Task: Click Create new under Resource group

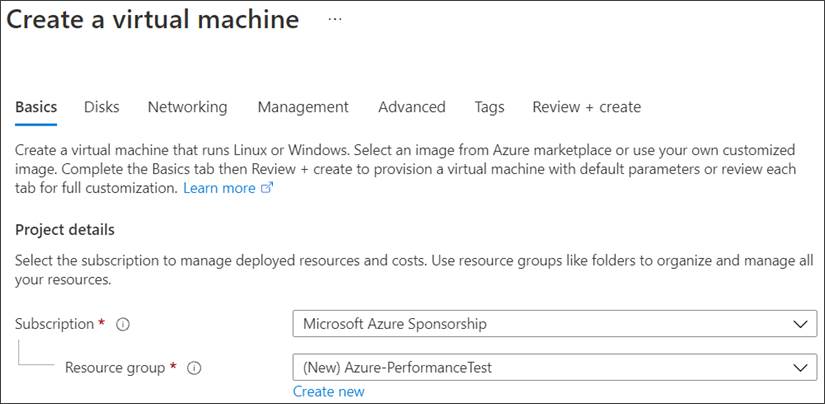Action: [329, 391]
